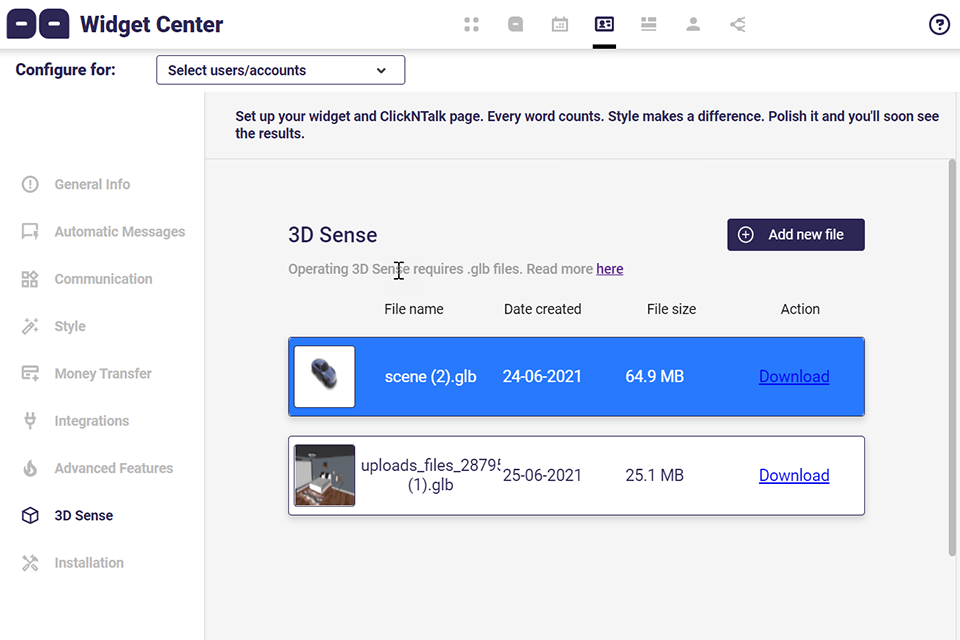Click the 'scene (2).glb' file name

pos(430,376)
